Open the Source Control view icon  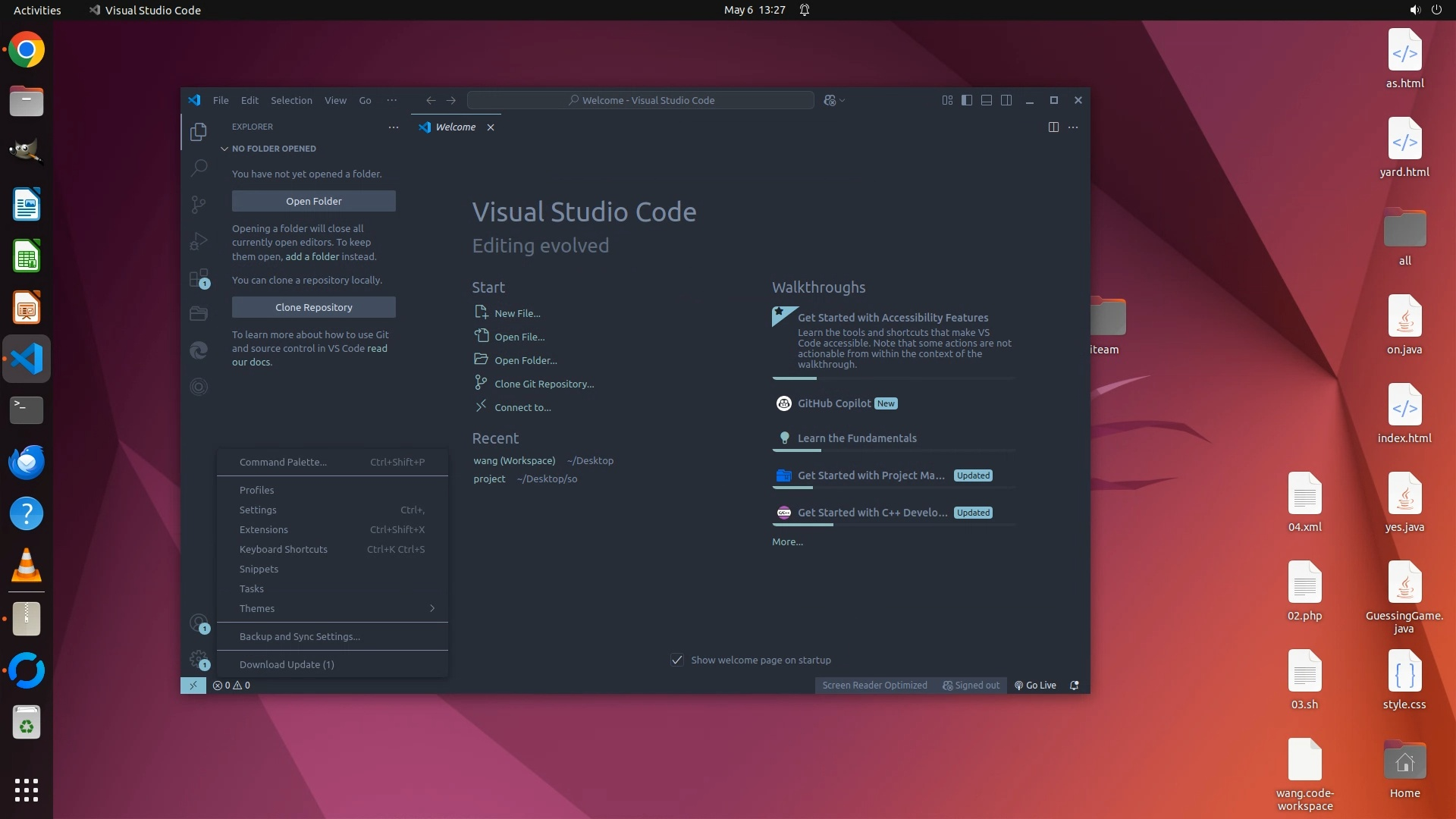(199, 204)
